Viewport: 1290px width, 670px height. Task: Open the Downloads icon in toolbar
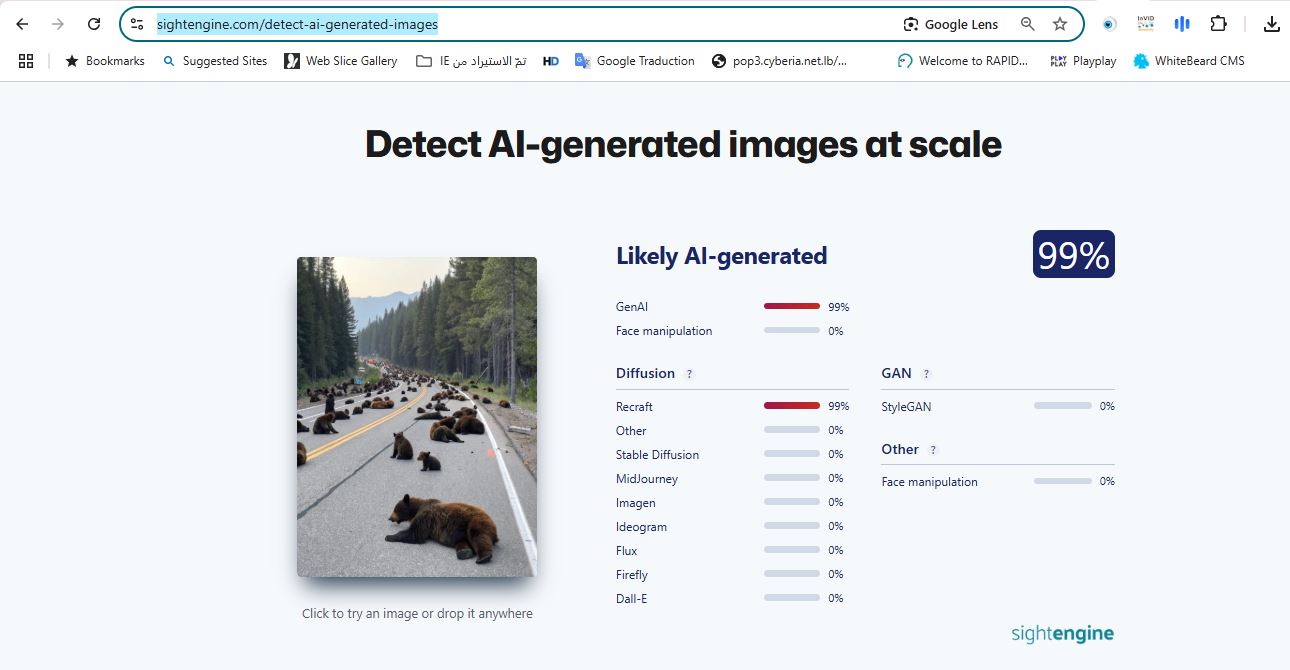click(1271, 24)
